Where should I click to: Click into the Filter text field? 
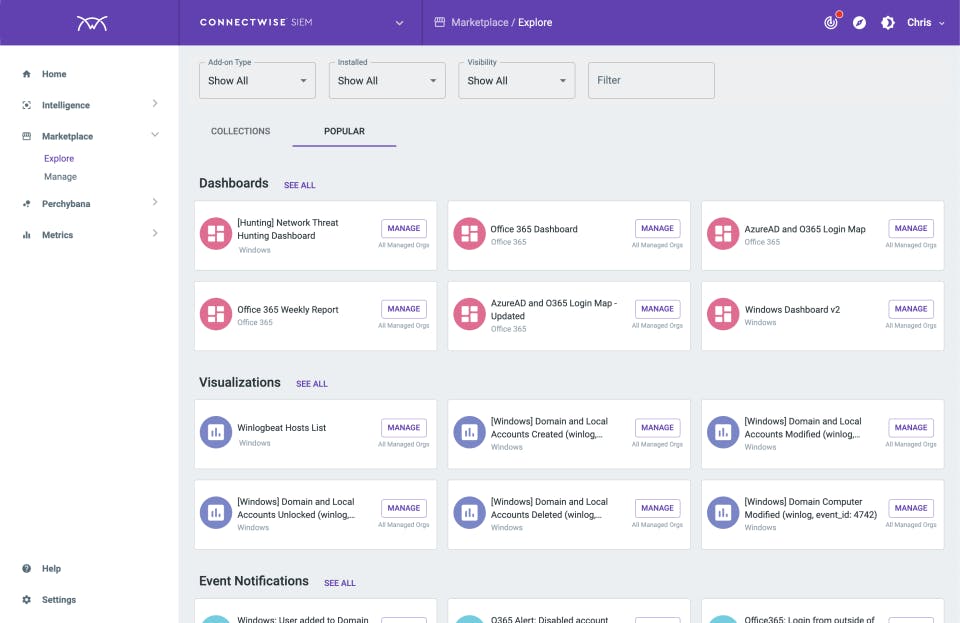[651, 80]
